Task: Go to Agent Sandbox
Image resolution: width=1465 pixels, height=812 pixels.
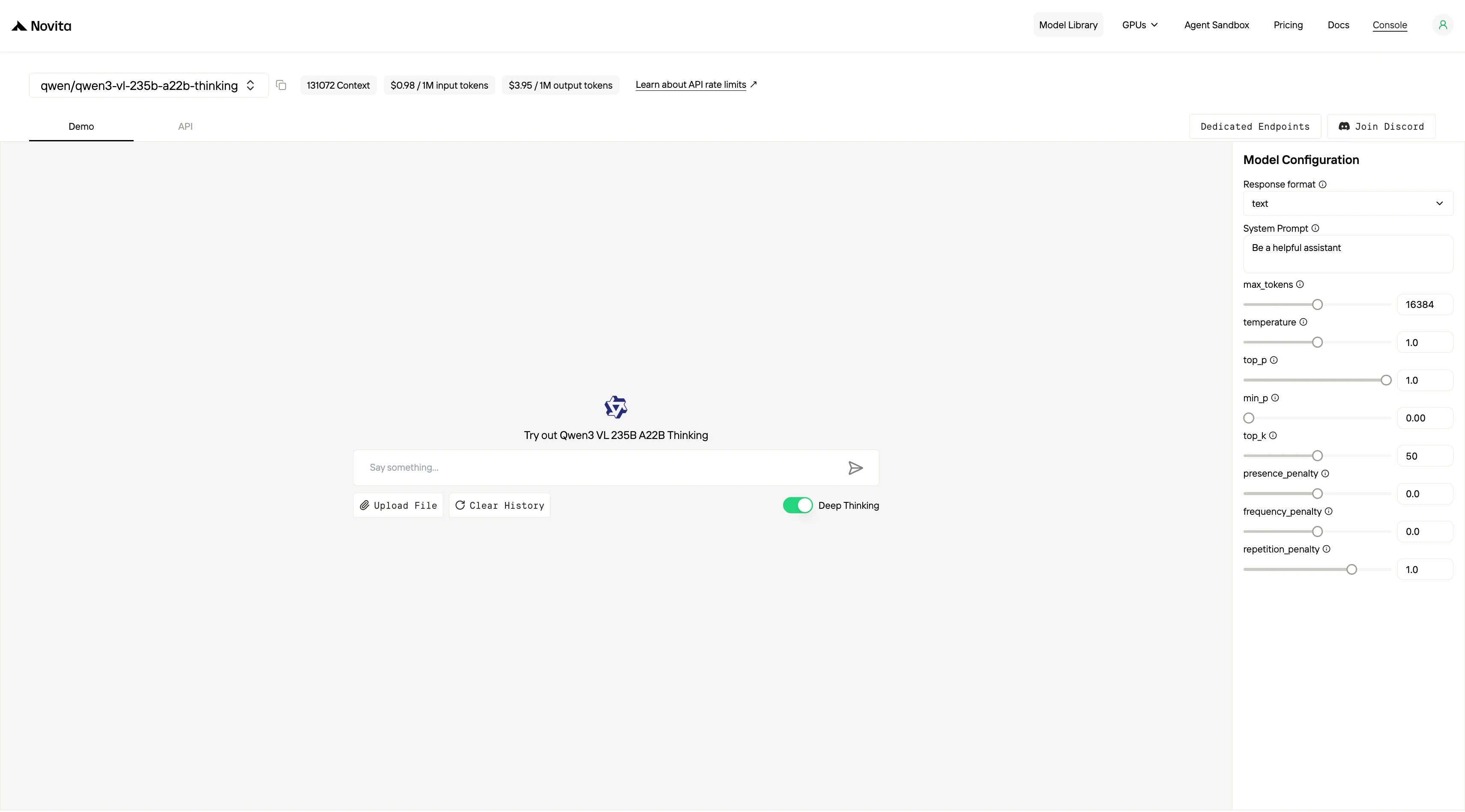Action: [1217, 25]
